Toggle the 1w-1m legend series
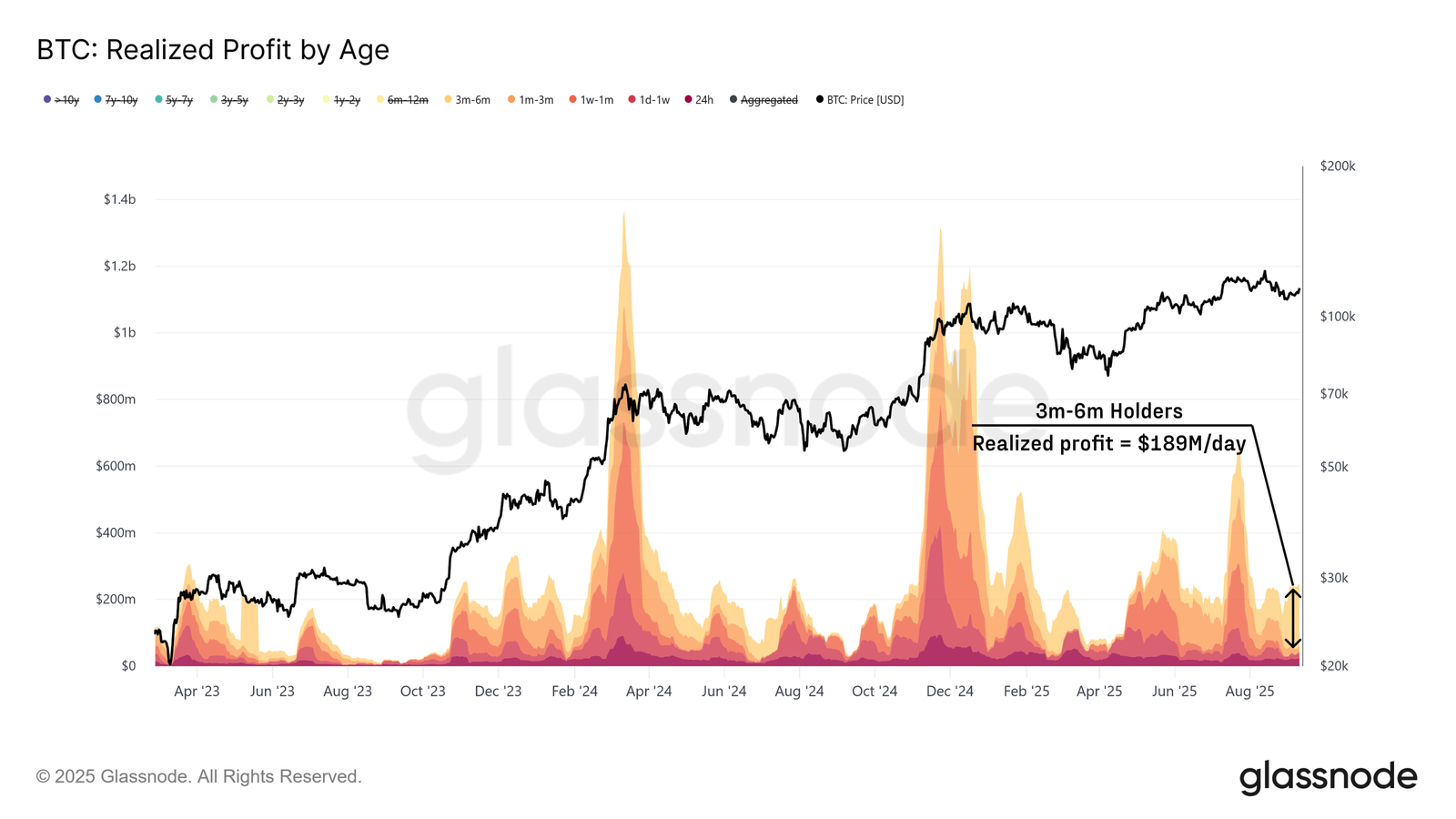This screenshot has width=1456, height=819. pos(591,100)
